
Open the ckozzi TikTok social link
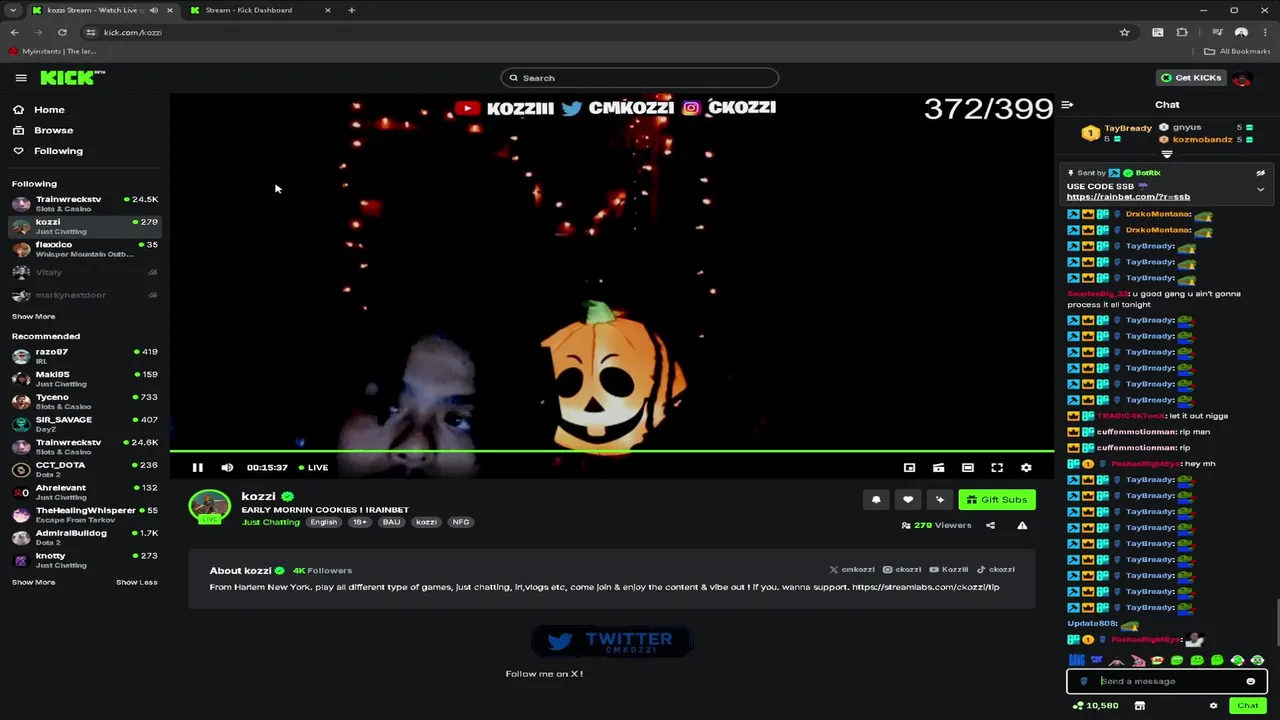[996, 570]
